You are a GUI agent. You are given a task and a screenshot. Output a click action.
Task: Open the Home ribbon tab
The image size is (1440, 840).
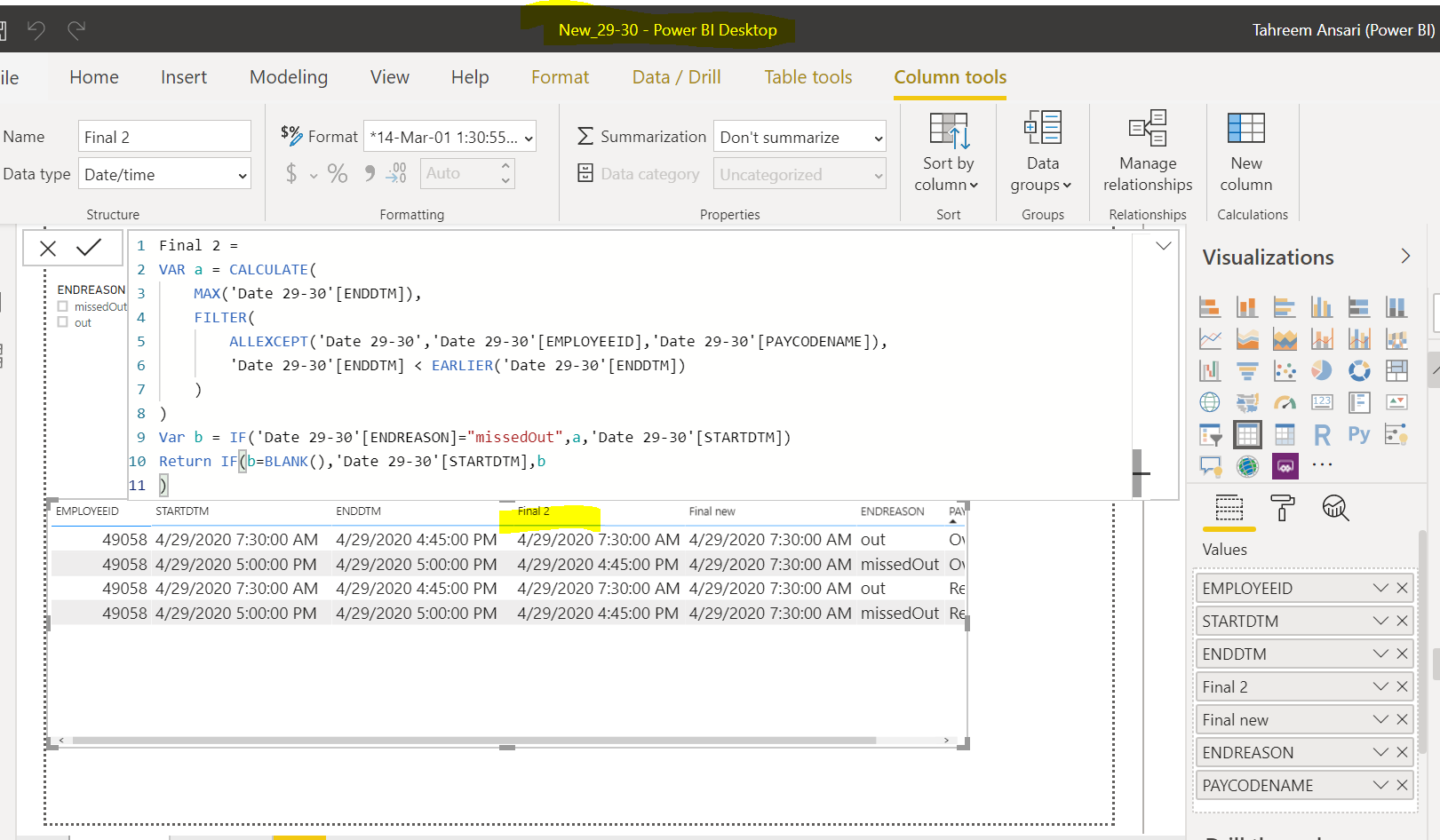tap(93, 77)
